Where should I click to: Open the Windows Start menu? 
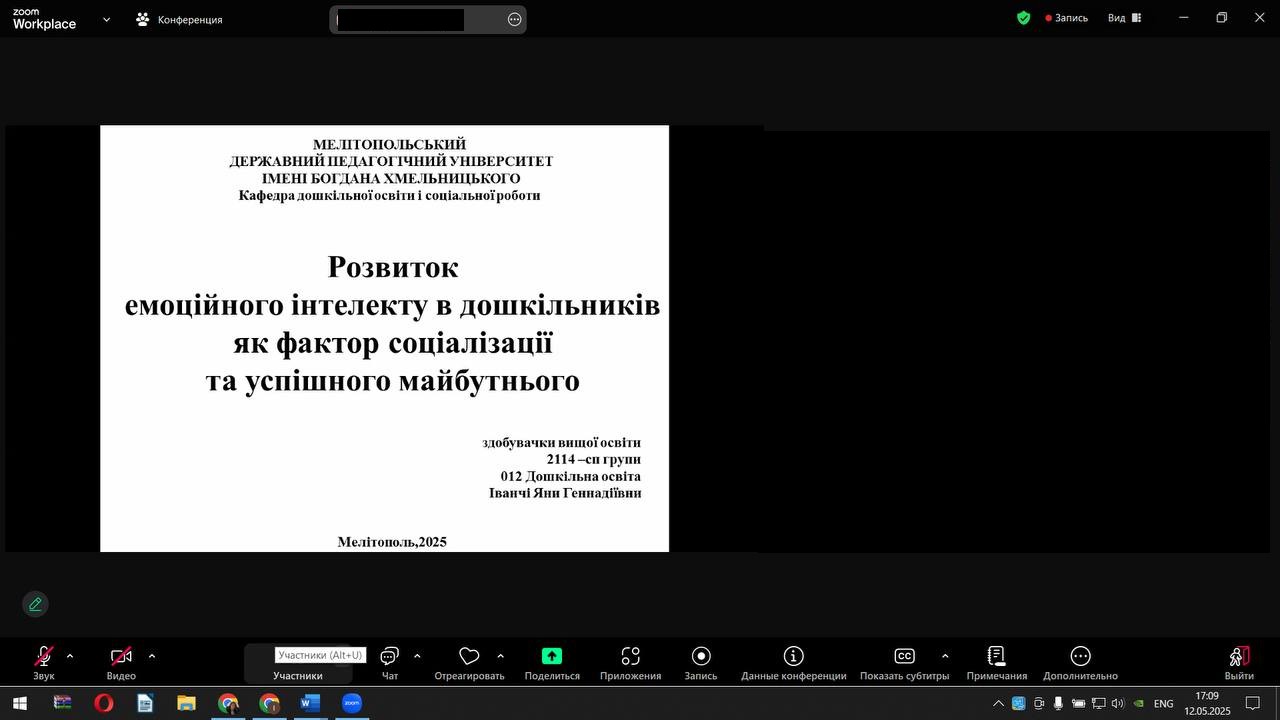(19, 703)
